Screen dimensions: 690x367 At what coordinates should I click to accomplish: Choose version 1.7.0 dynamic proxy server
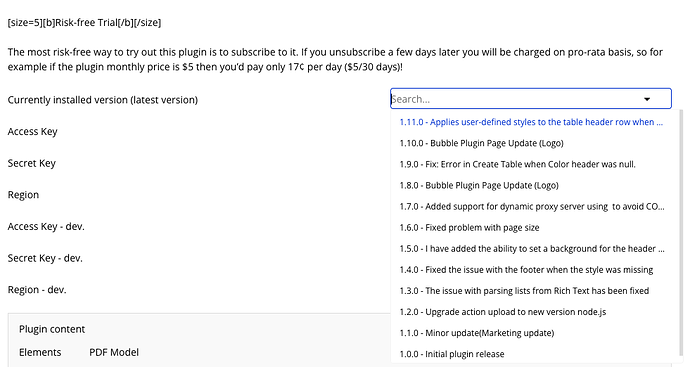pos(531,206)
